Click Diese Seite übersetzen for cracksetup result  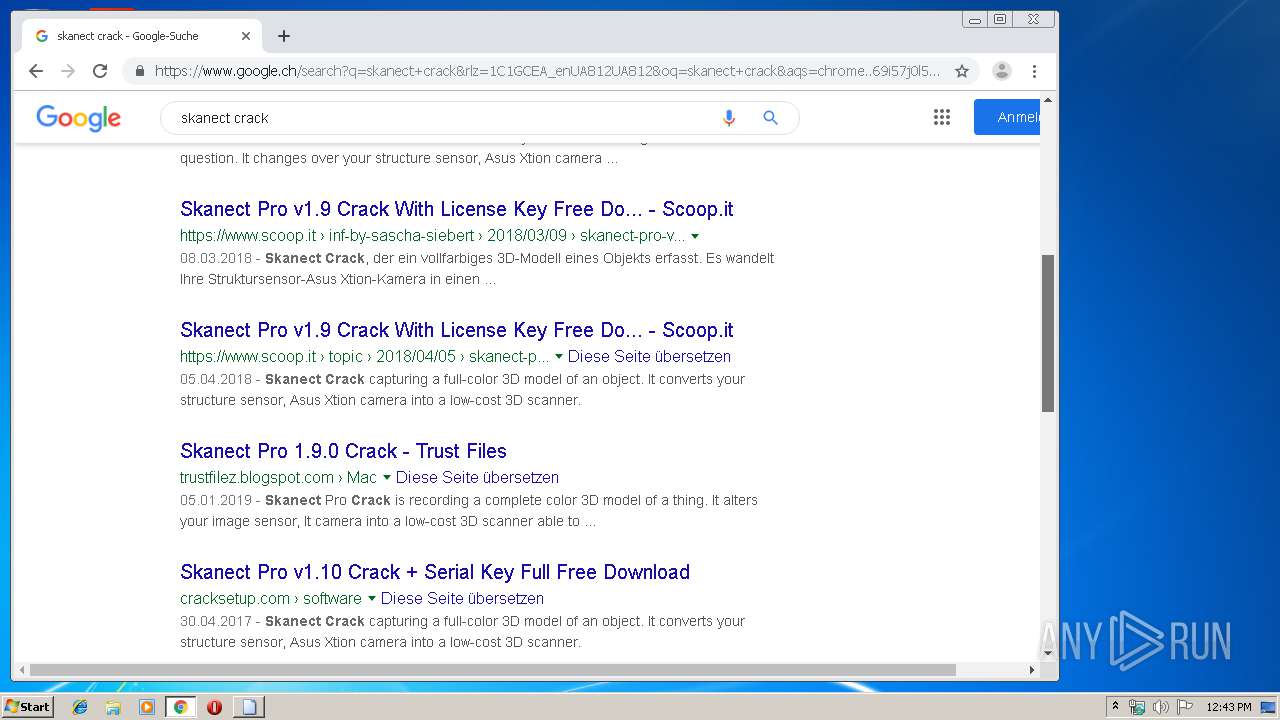click(x=462, y=599)
